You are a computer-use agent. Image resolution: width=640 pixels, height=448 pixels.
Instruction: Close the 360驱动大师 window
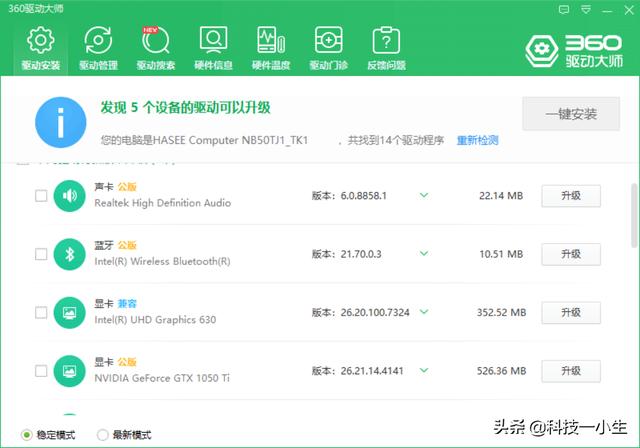(x=629, y=10)
